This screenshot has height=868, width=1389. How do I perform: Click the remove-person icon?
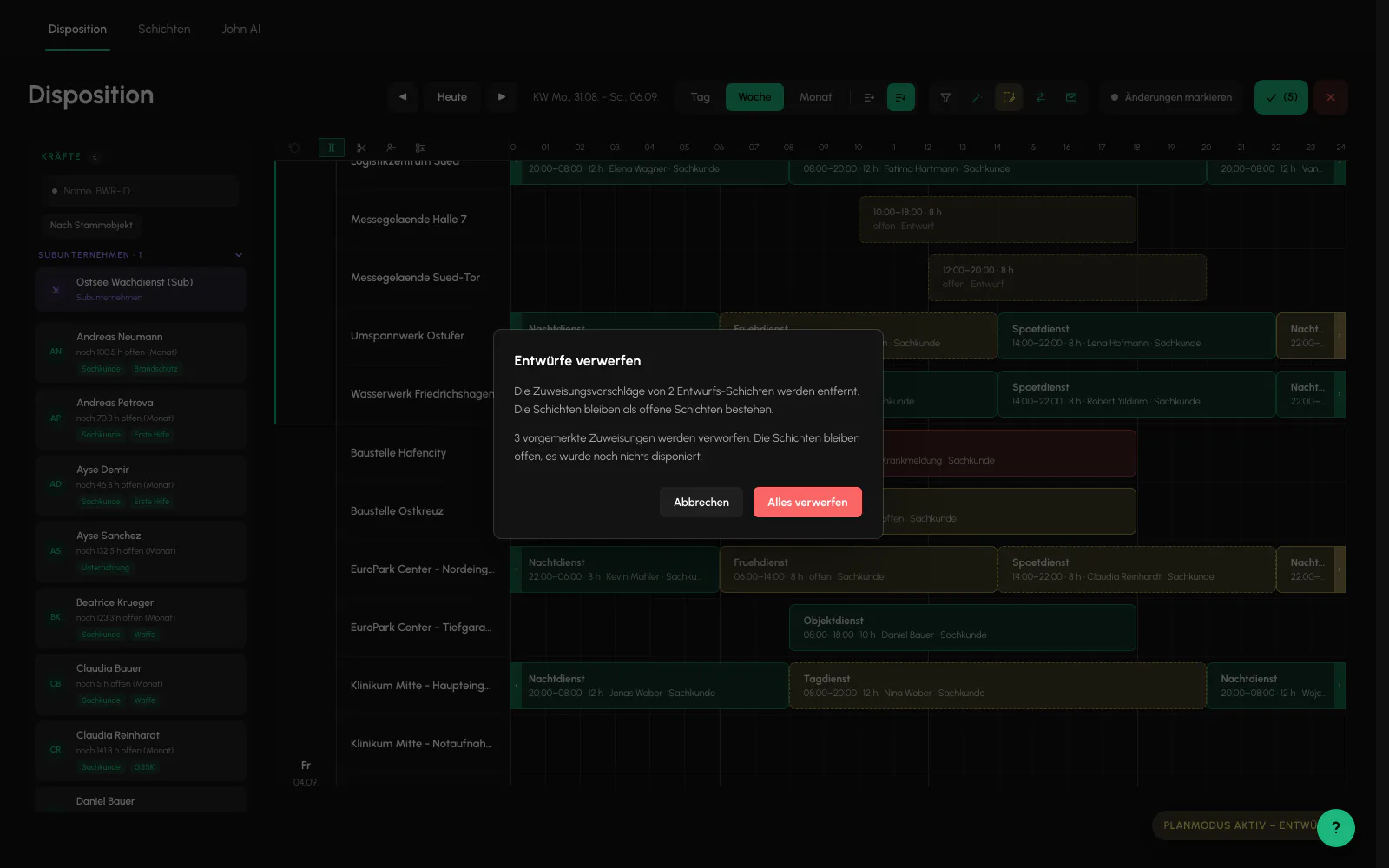pos(391,148)
